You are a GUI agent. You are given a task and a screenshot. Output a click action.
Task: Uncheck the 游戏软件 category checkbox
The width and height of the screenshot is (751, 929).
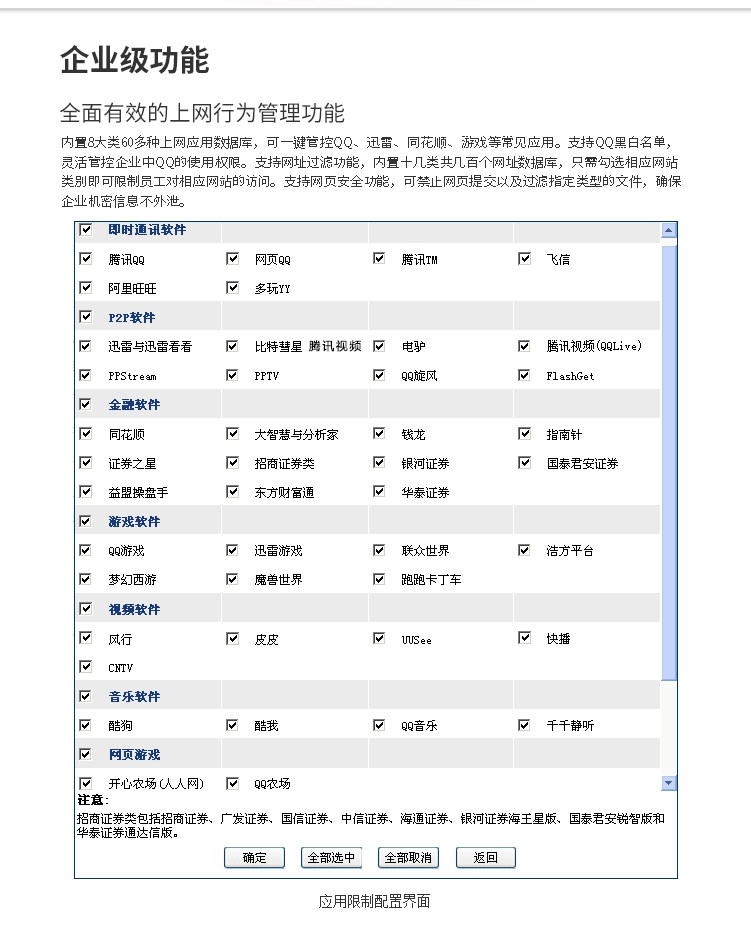(x=86, y=521)
